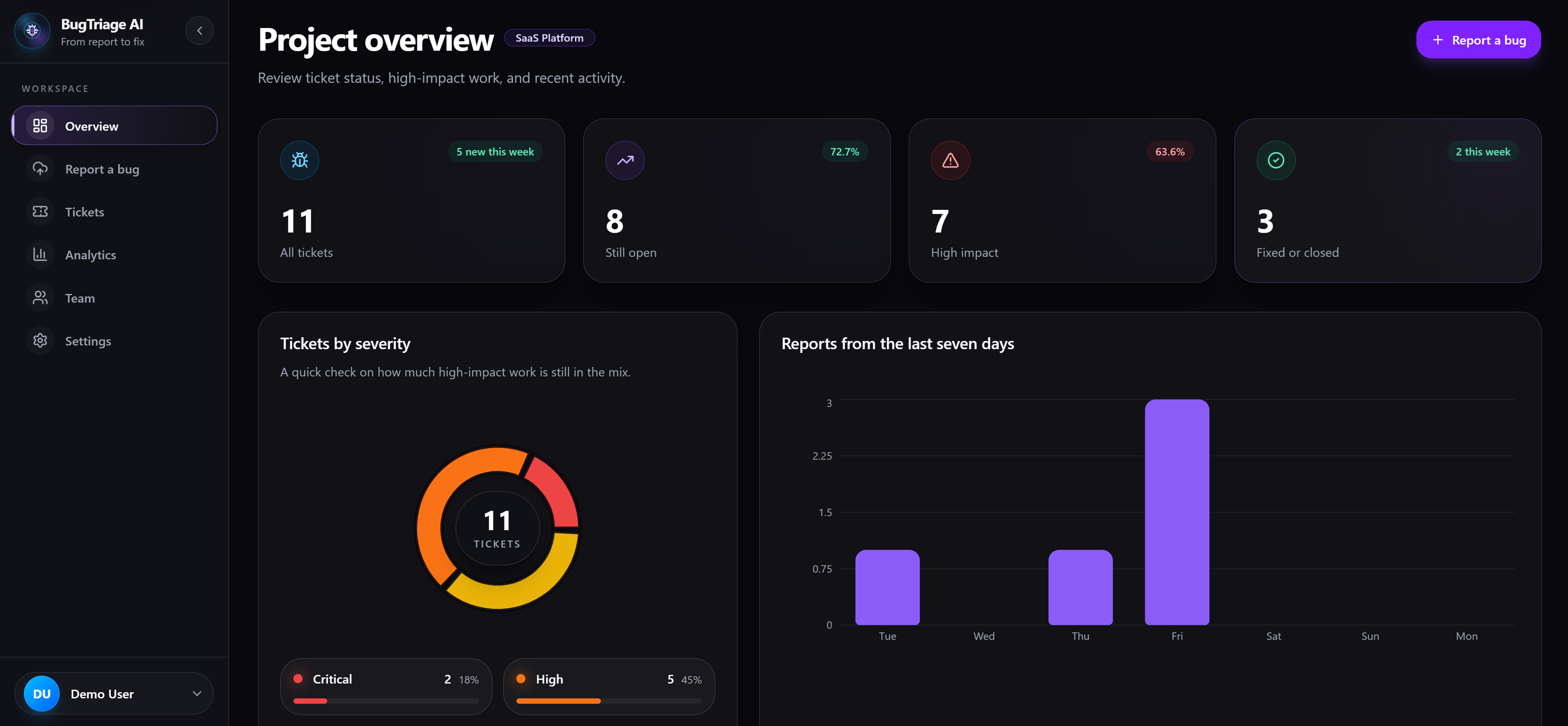Click the 63.6% badge
The width and height of the screenshot is (1568, 726).
tap(1170, 152)
